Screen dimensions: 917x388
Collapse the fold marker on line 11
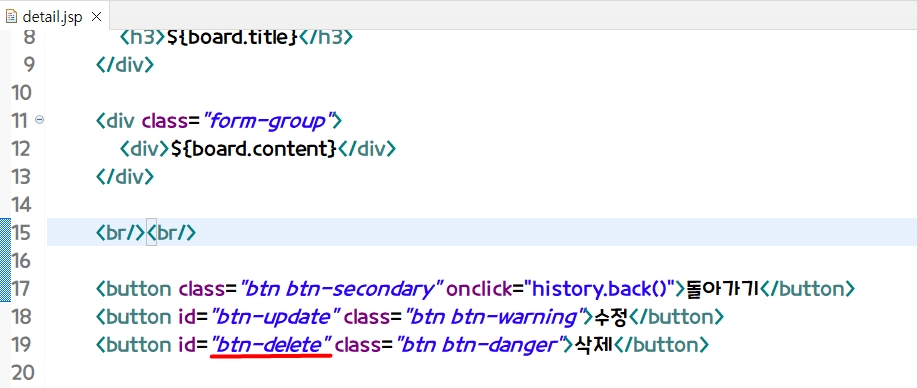[x=40, y=119]
